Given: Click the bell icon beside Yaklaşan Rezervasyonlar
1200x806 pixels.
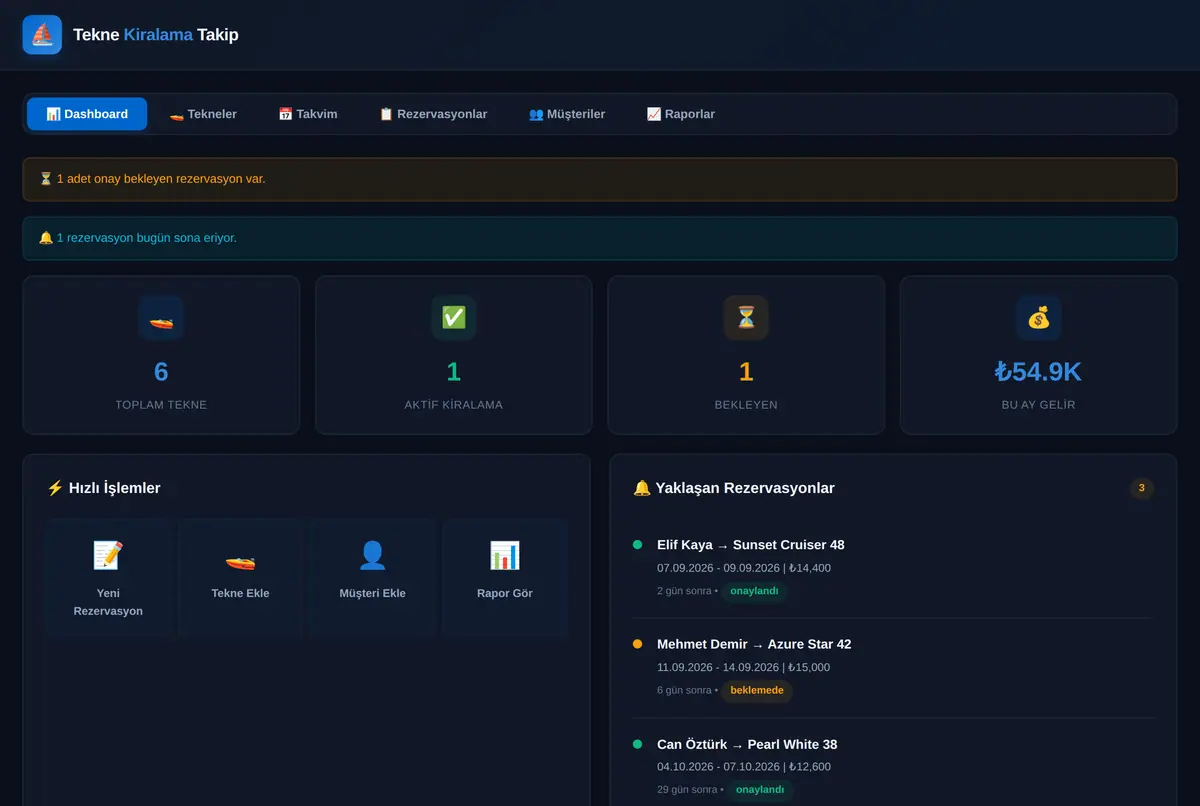Looking at the screenshot, I should pos(642,488).
